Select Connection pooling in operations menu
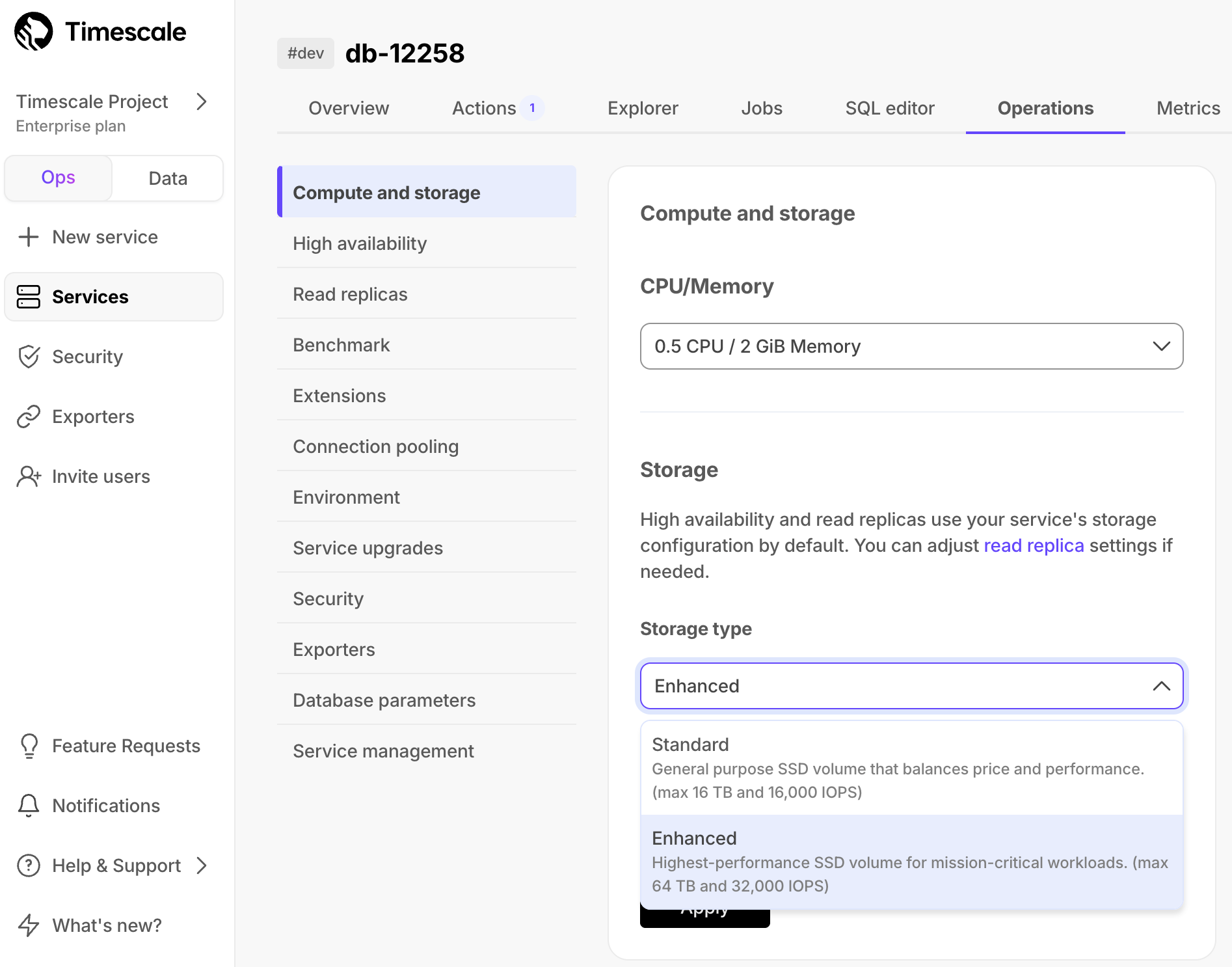The width and height of the screenshot is (1232, 967). pyautogui.click(x=427, y=446)
